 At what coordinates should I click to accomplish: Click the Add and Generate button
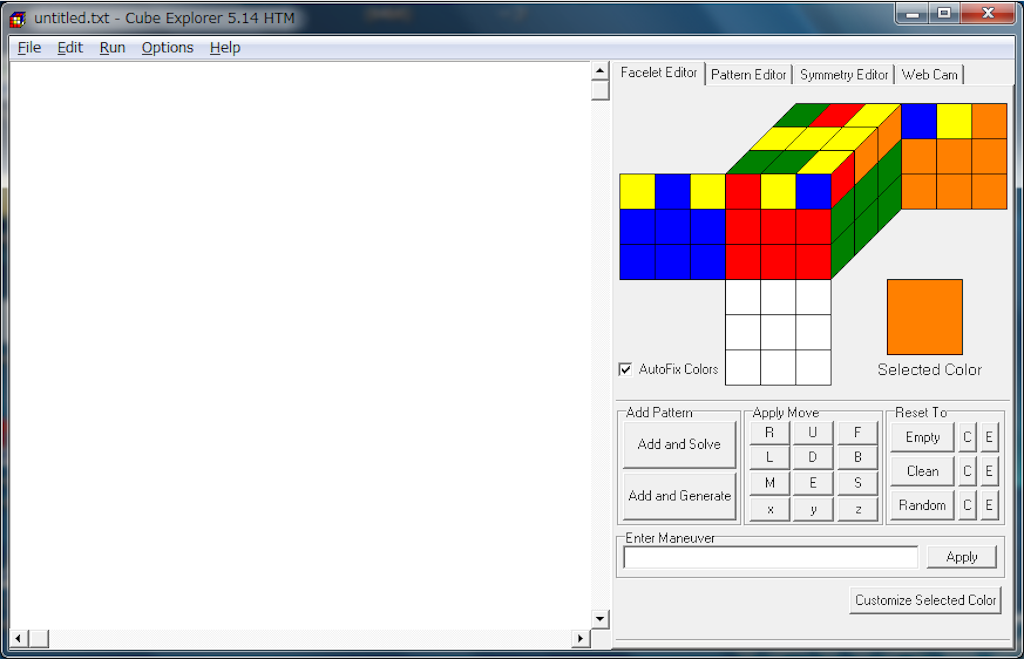[x=679, y=496]
